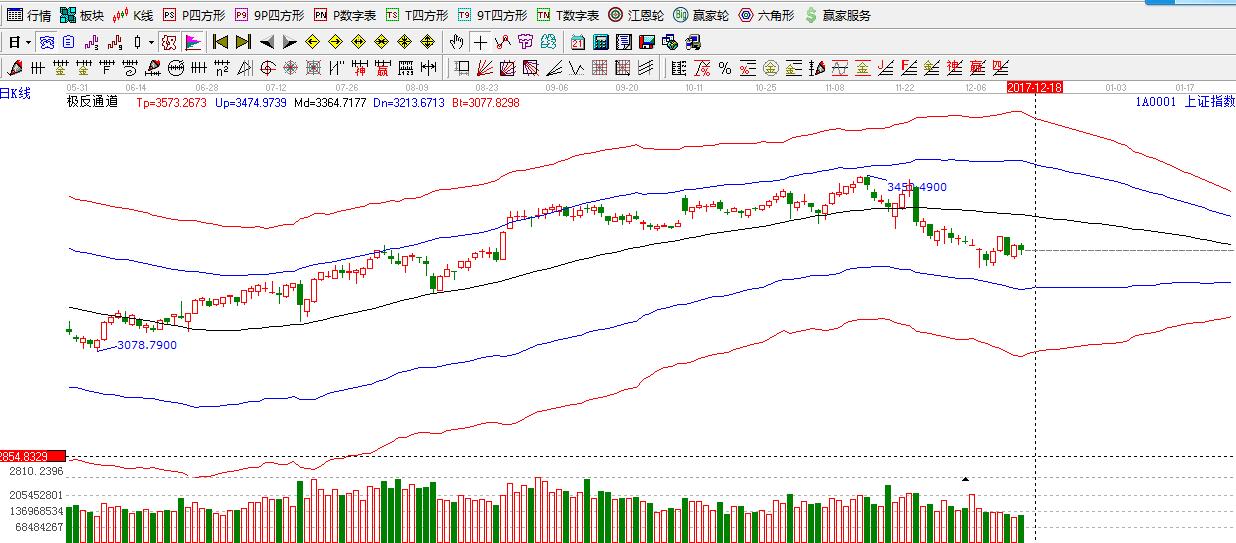Image resolution: width=1236 pixels, height=543 pixels.
Task: Toggle the crosshair cursor button
Action: [x=480, y=42]
